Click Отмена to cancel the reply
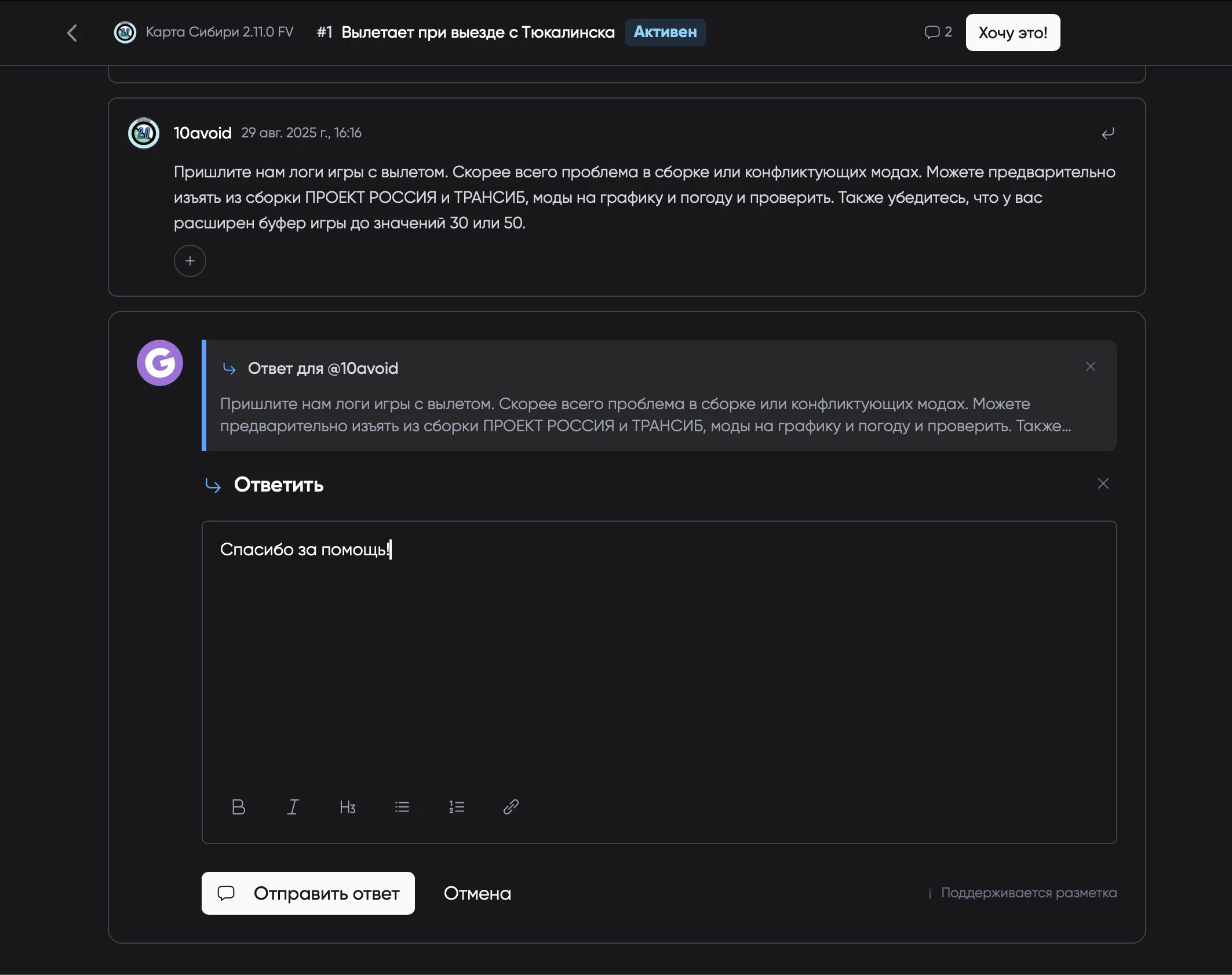The width and height of the screenshot is (1232, 975). [477, 893]
